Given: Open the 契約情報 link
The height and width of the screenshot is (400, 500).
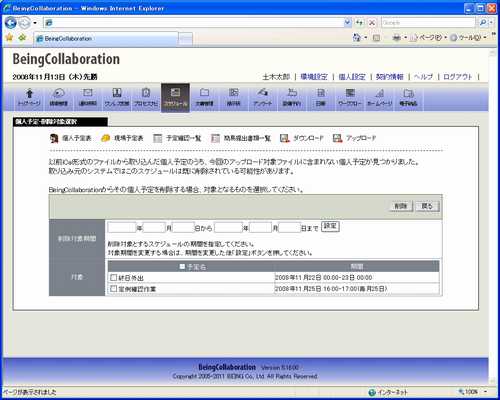Looking at the screenshot, I should (x=390, y=77).
